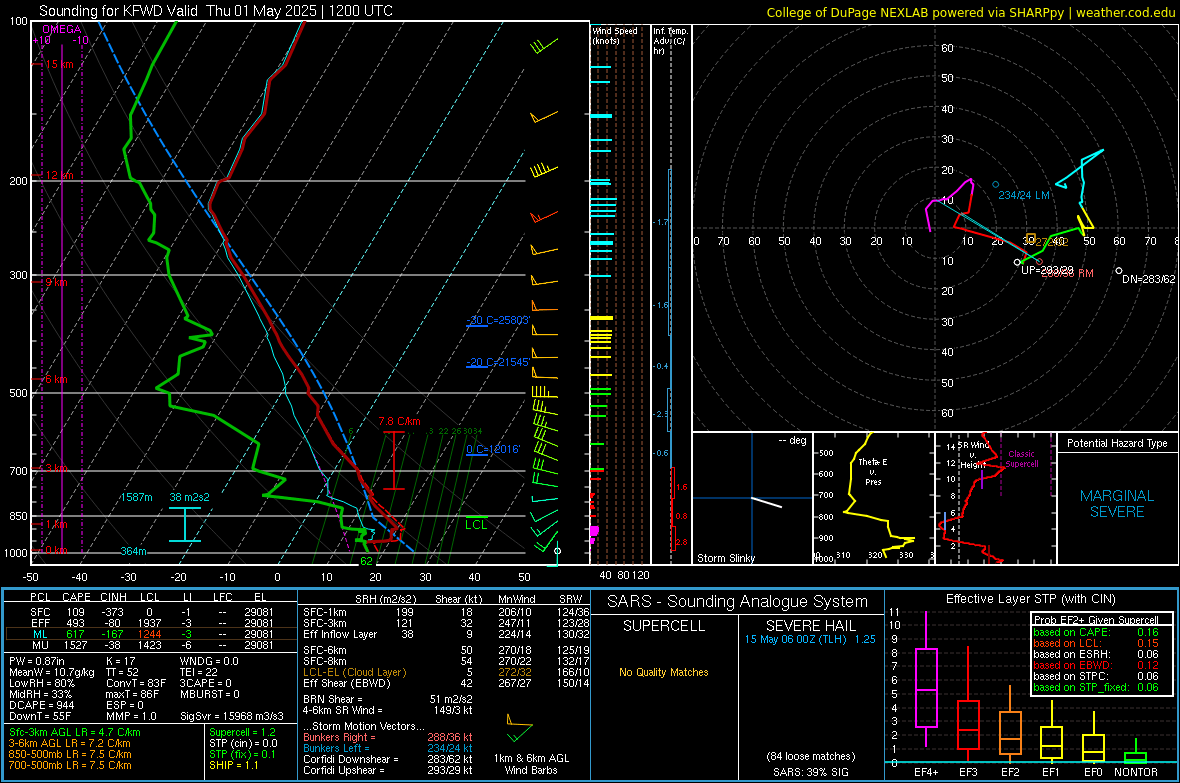Click the 'MeanW = 10.7g/kg' value
Viewport: 1180px width, 783px height.
coord(52,672)
